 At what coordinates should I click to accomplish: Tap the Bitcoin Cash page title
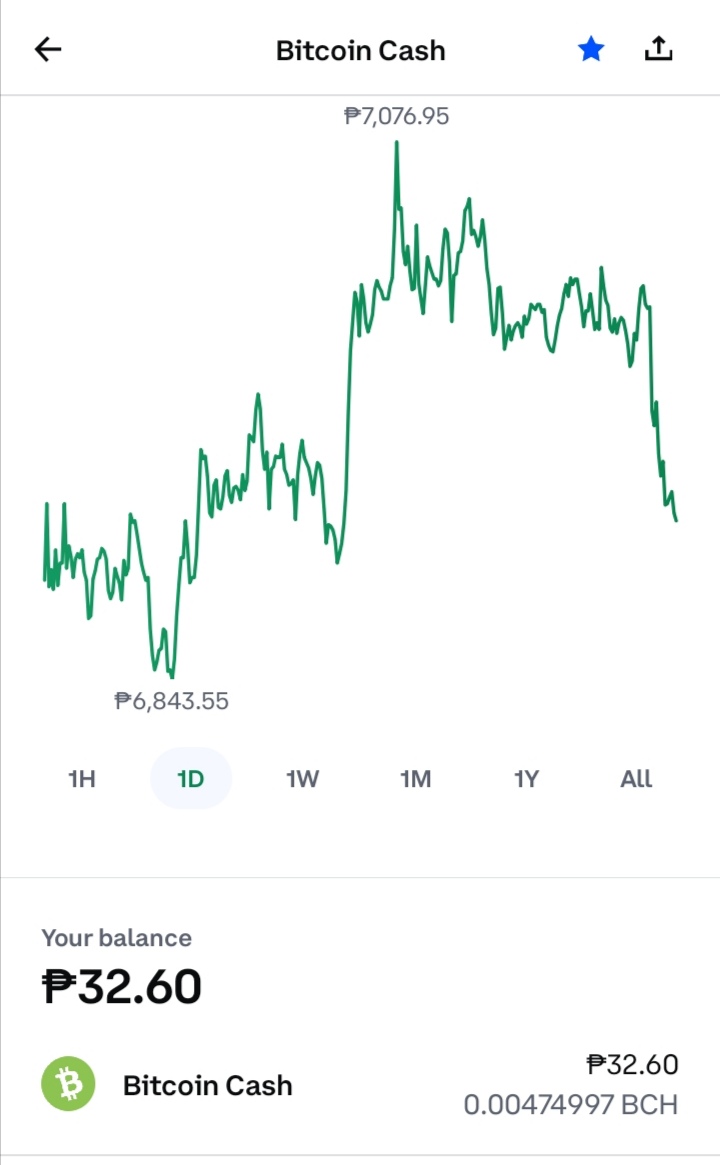tap(360, 51)
